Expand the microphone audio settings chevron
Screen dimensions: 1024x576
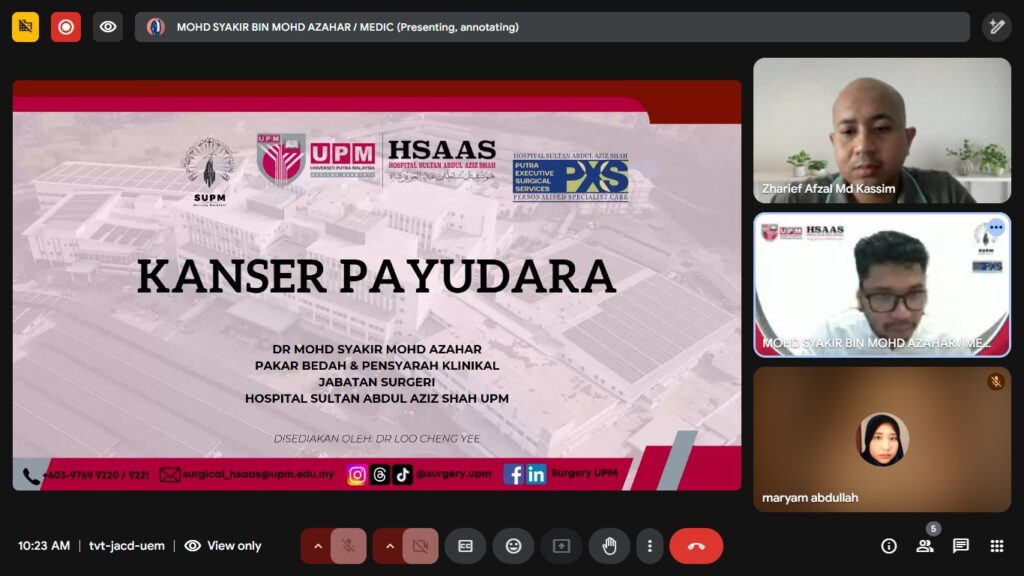318,546
